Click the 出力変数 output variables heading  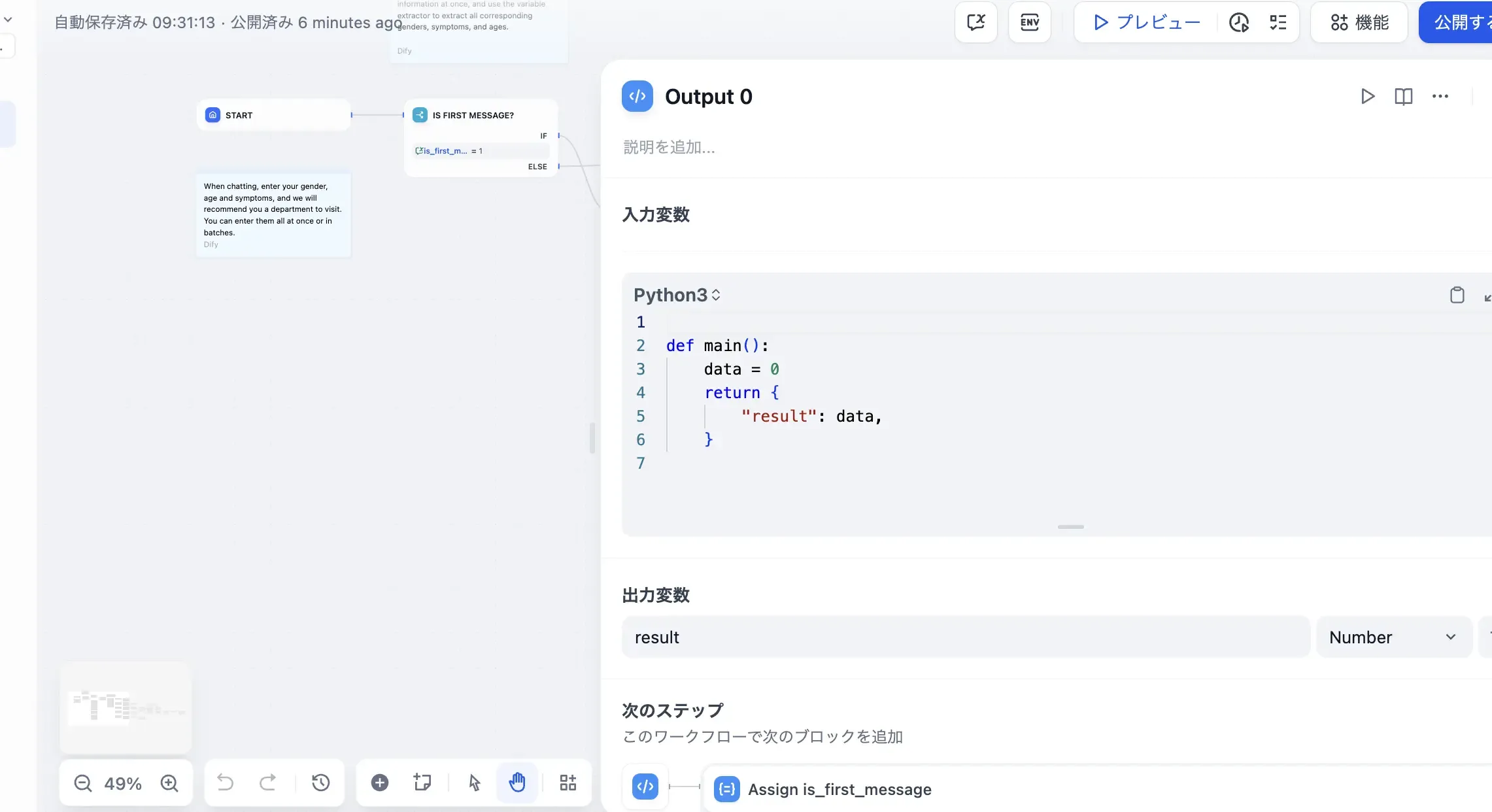click(x=656, y=595)
